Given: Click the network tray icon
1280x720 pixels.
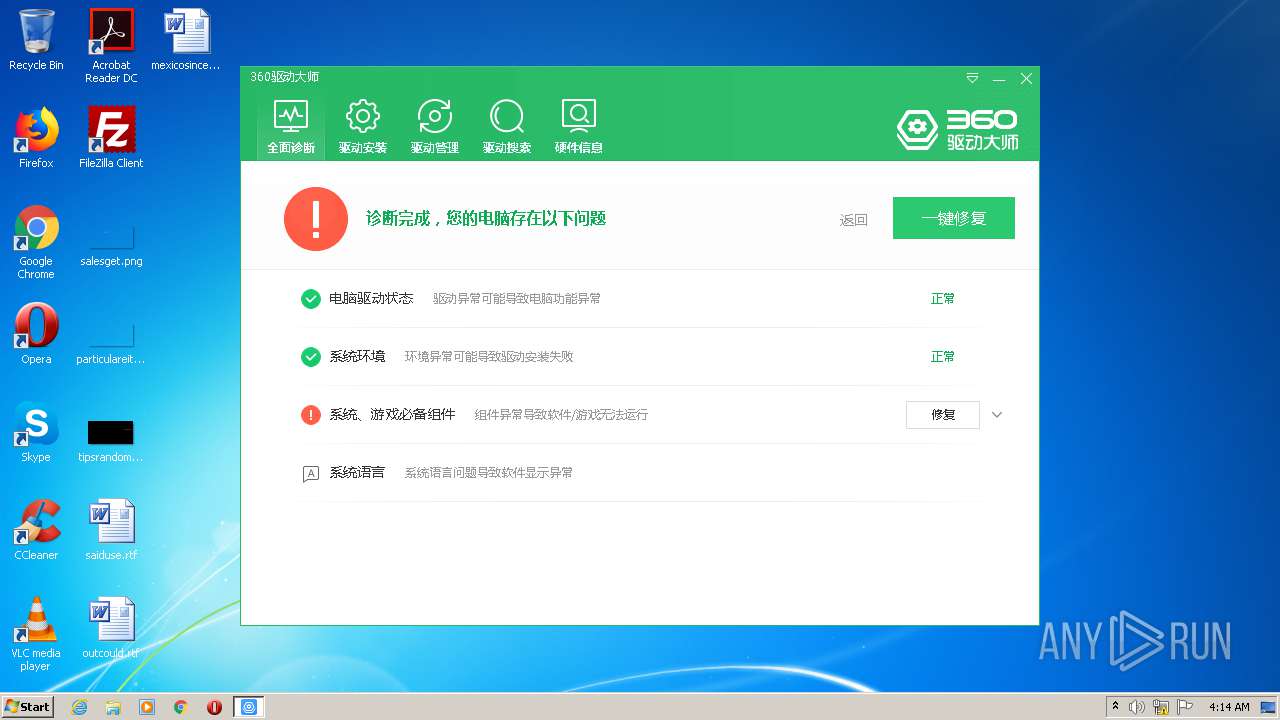Looking at the screenshot, I should click(x=1161, y=707).
